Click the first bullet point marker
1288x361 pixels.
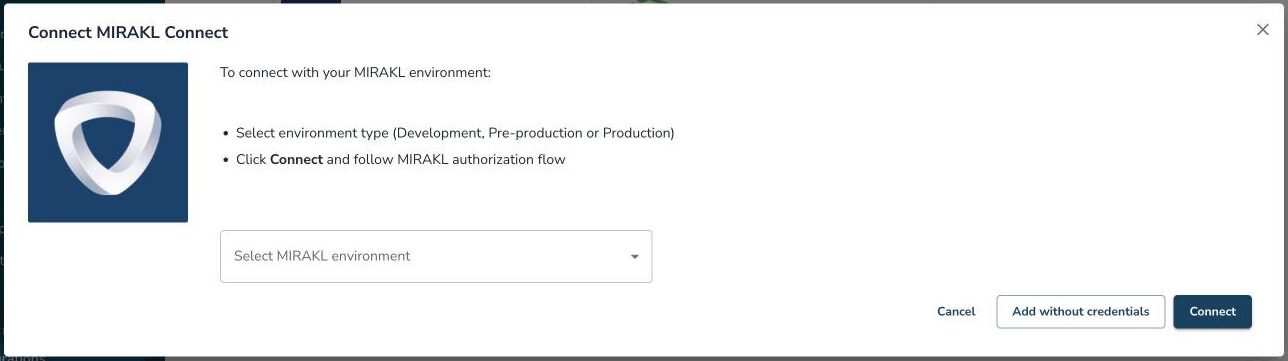[x=225, y=134]
